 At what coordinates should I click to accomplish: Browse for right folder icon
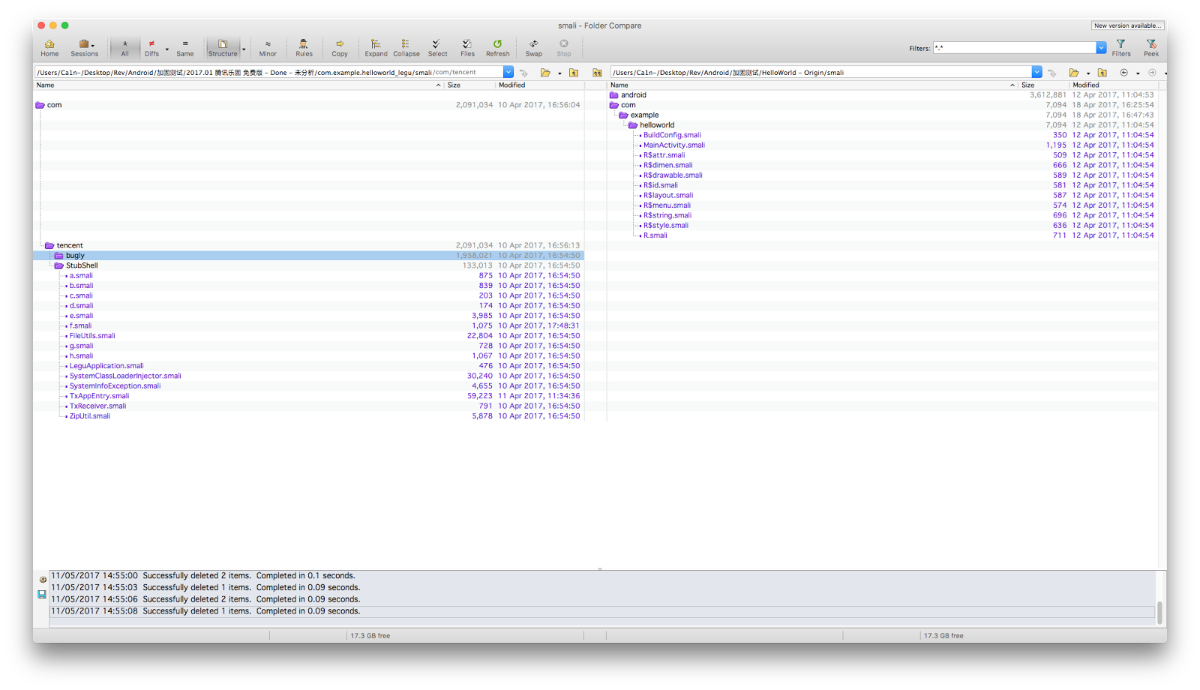point(1073,72)
